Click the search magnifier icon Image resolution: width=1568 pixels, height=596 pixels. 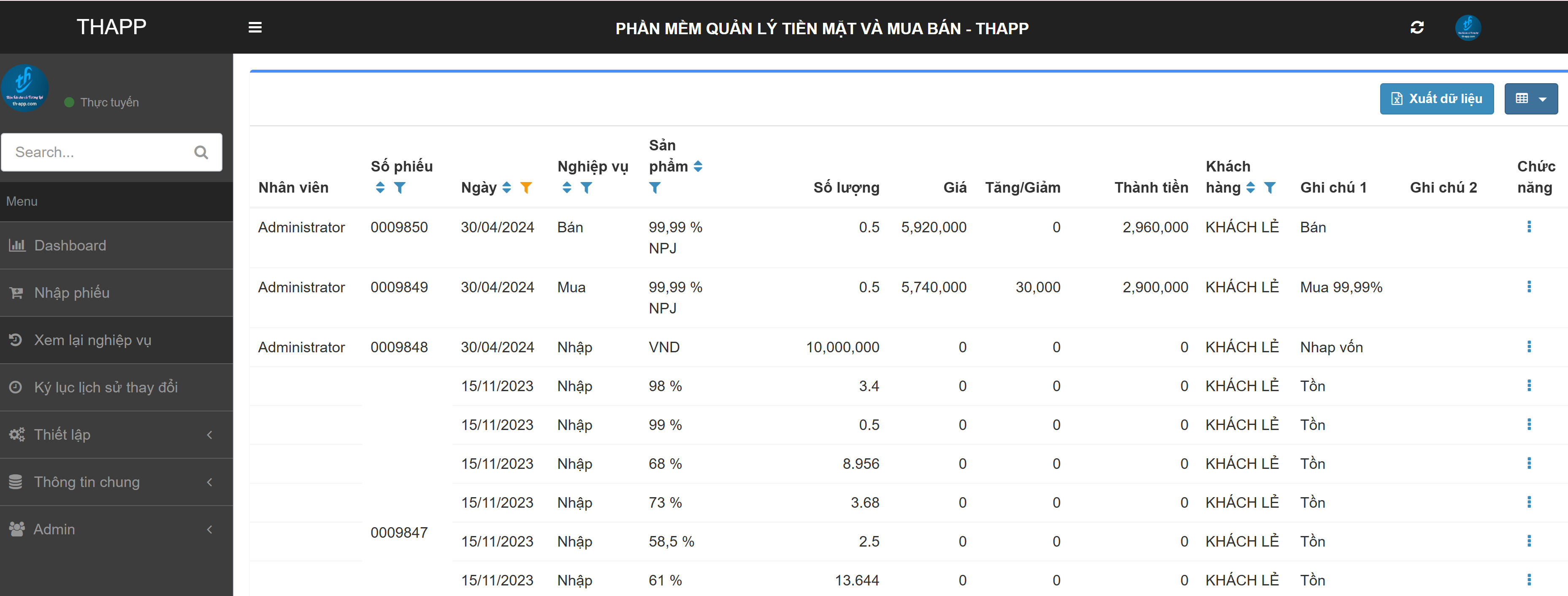click(201, 152)
